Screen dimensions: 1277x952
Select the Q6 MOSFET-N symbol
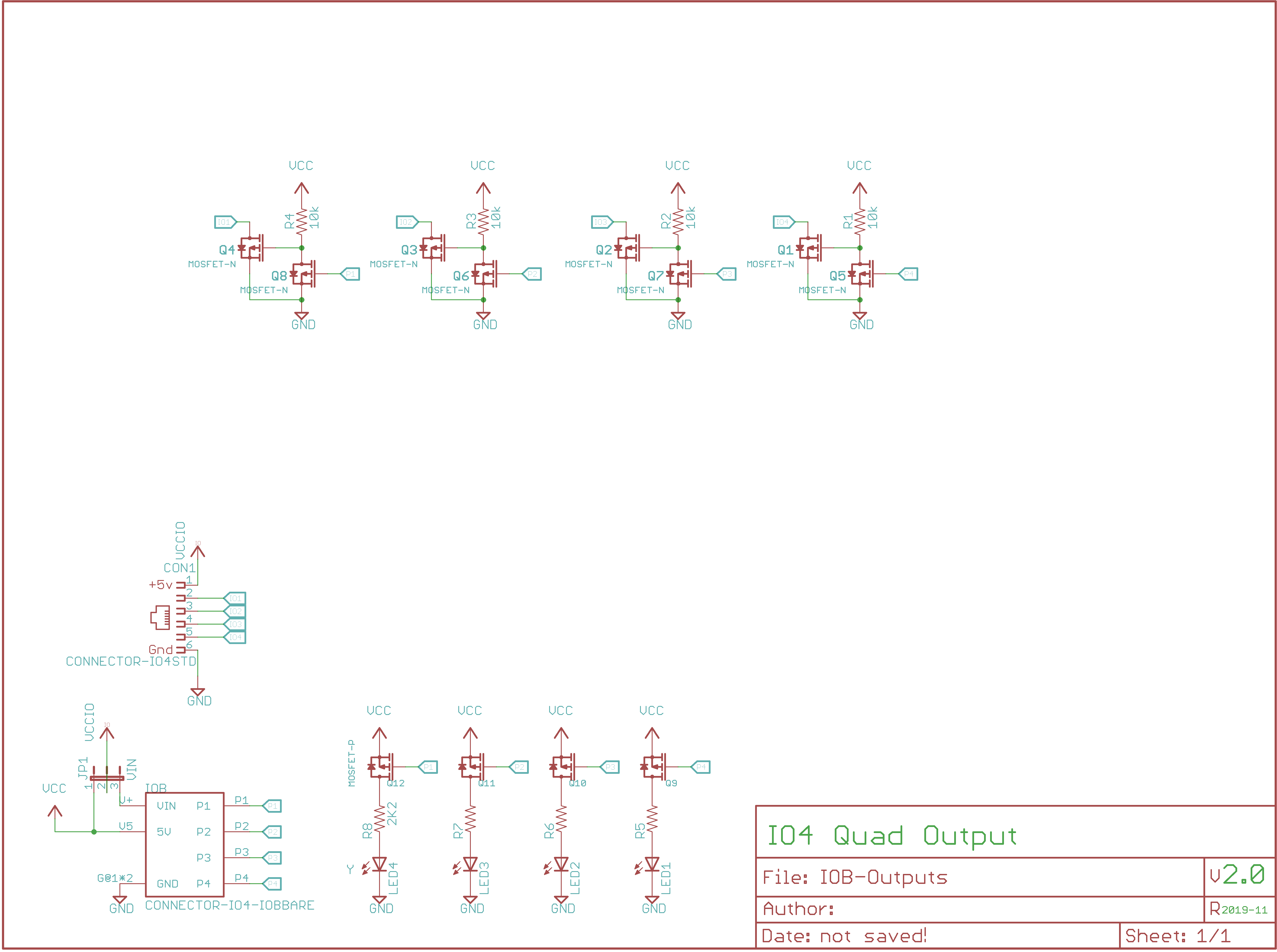click(484, 274)
